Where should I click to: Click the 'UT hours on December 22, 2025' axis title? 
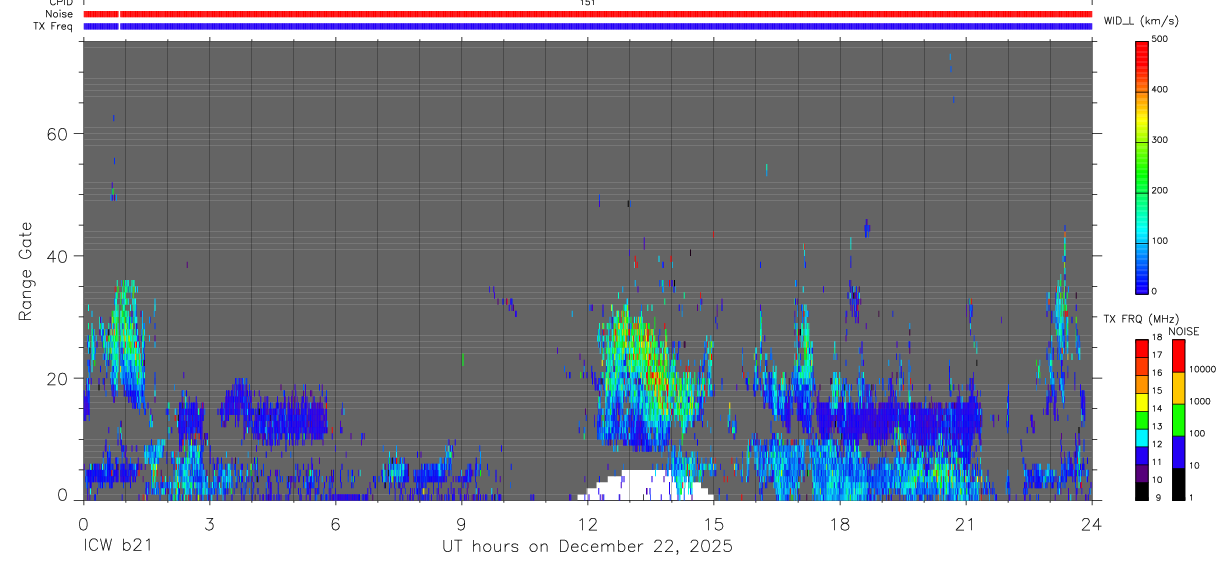588,546
